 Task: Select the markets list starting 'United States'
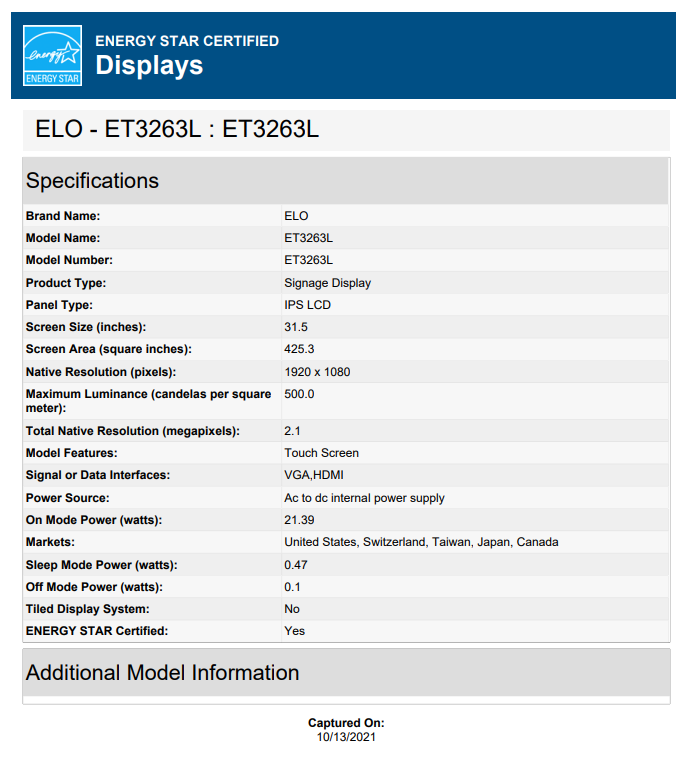[421, 542]
